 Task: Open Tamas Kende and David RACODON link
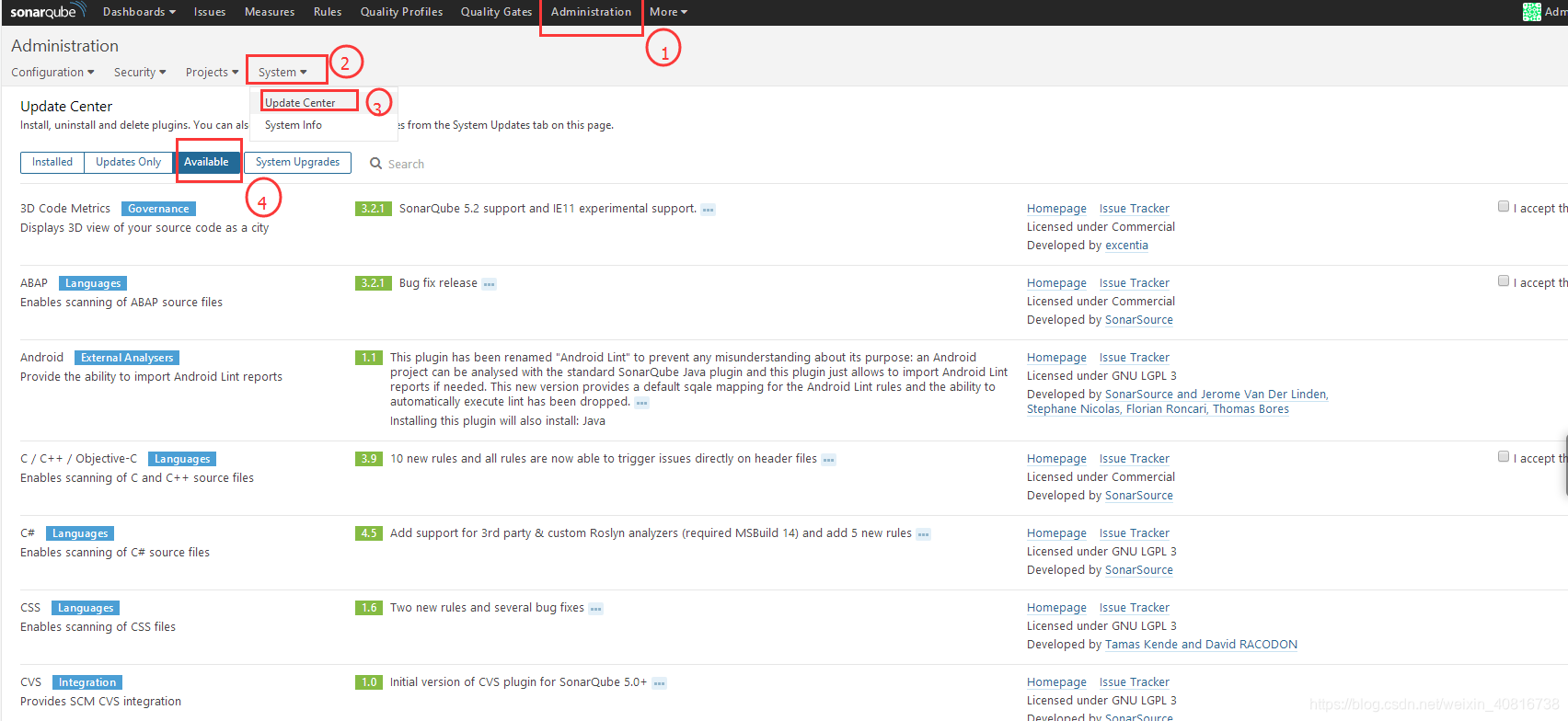[1201, 645]
